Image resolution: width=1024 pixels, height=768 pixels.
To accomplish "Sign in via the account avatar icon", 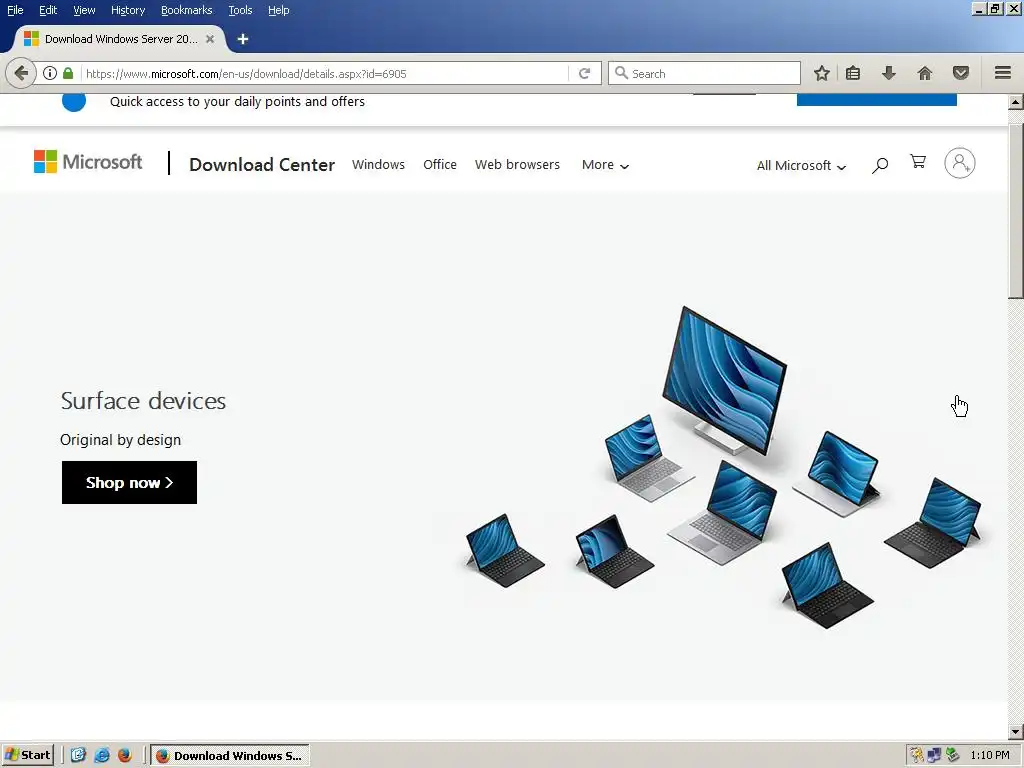I will point(960,163).
